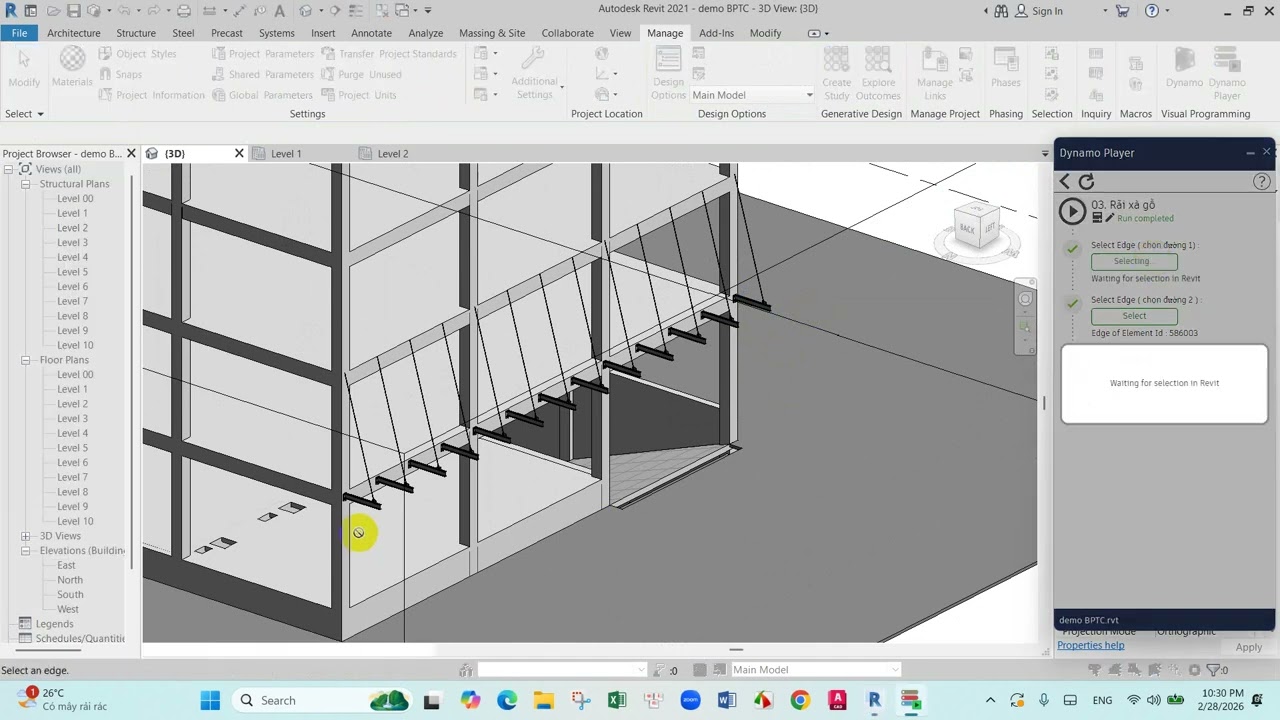
Task: Open a project with the quick access Open icon
Action: 53,11
